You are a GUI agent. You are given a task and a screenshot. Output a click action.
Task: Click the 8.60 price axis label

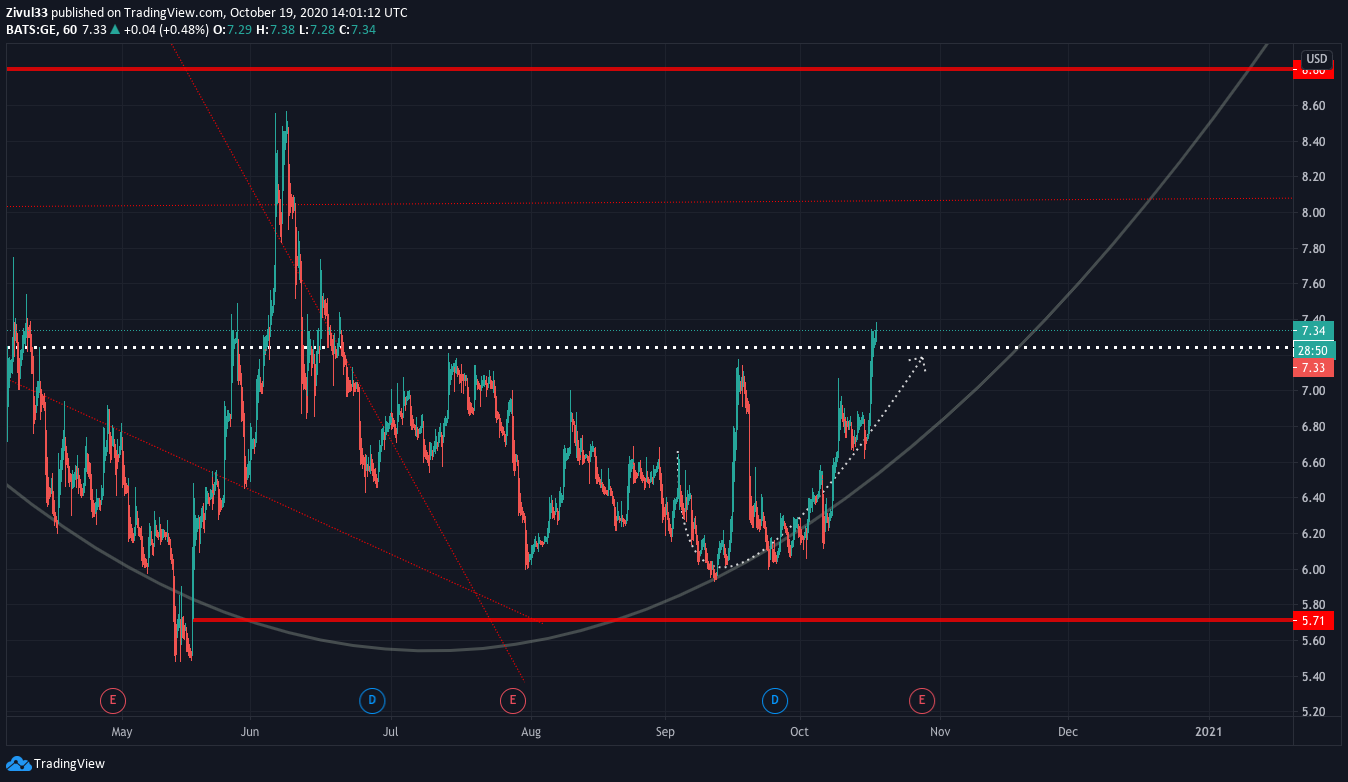[x=1313, y=105]
